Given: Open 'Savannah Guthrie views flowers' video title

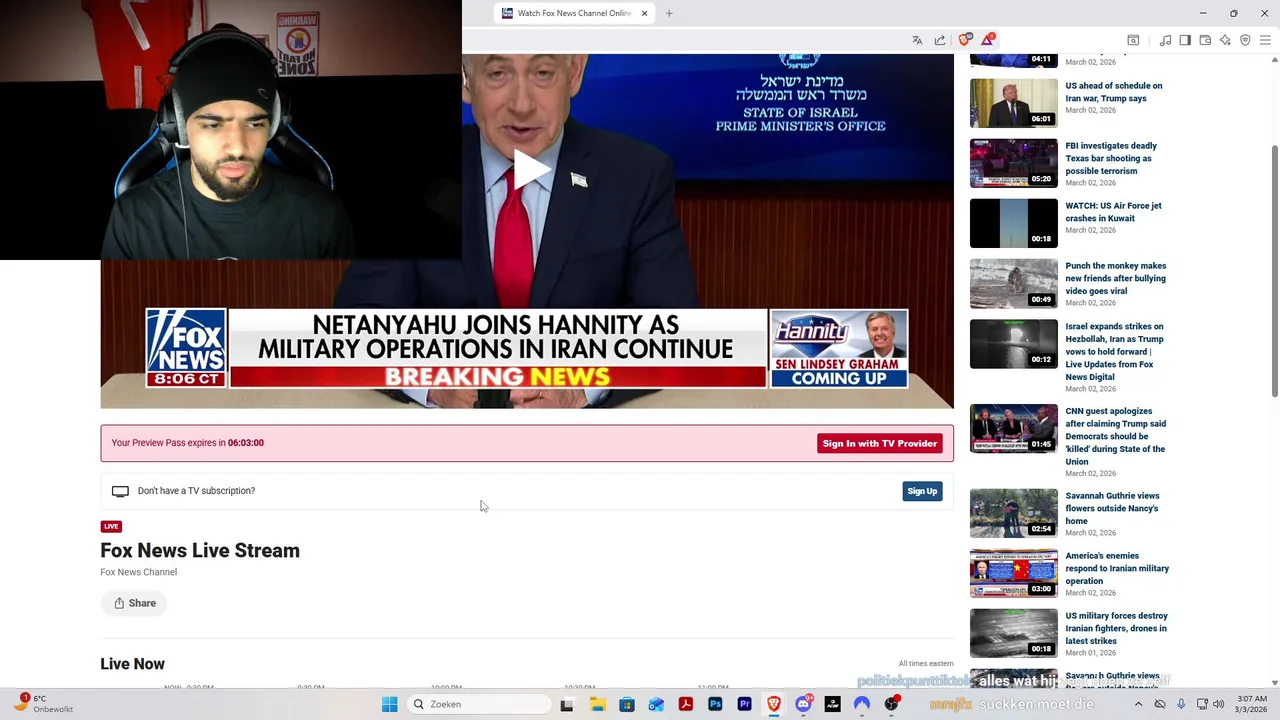Looking at the screenshot, I should click(x=1112, y=508).
